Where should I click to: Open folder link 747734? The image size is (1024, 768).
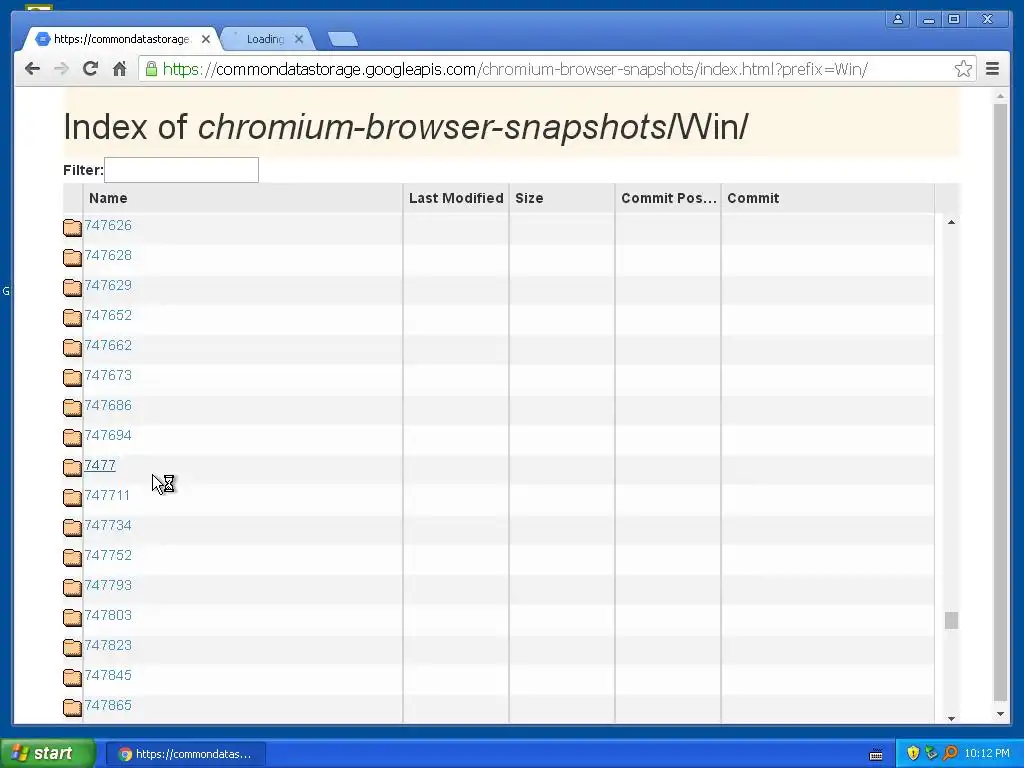click(x=108, y=526)
